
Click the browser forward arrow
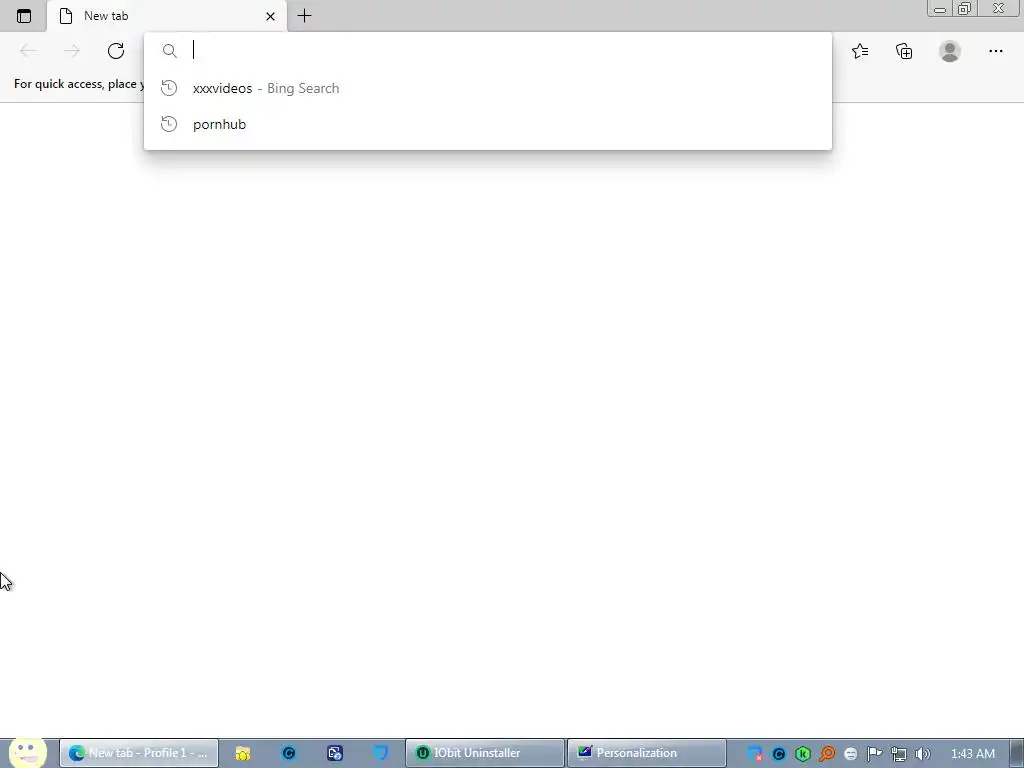(x=72, y=51)
